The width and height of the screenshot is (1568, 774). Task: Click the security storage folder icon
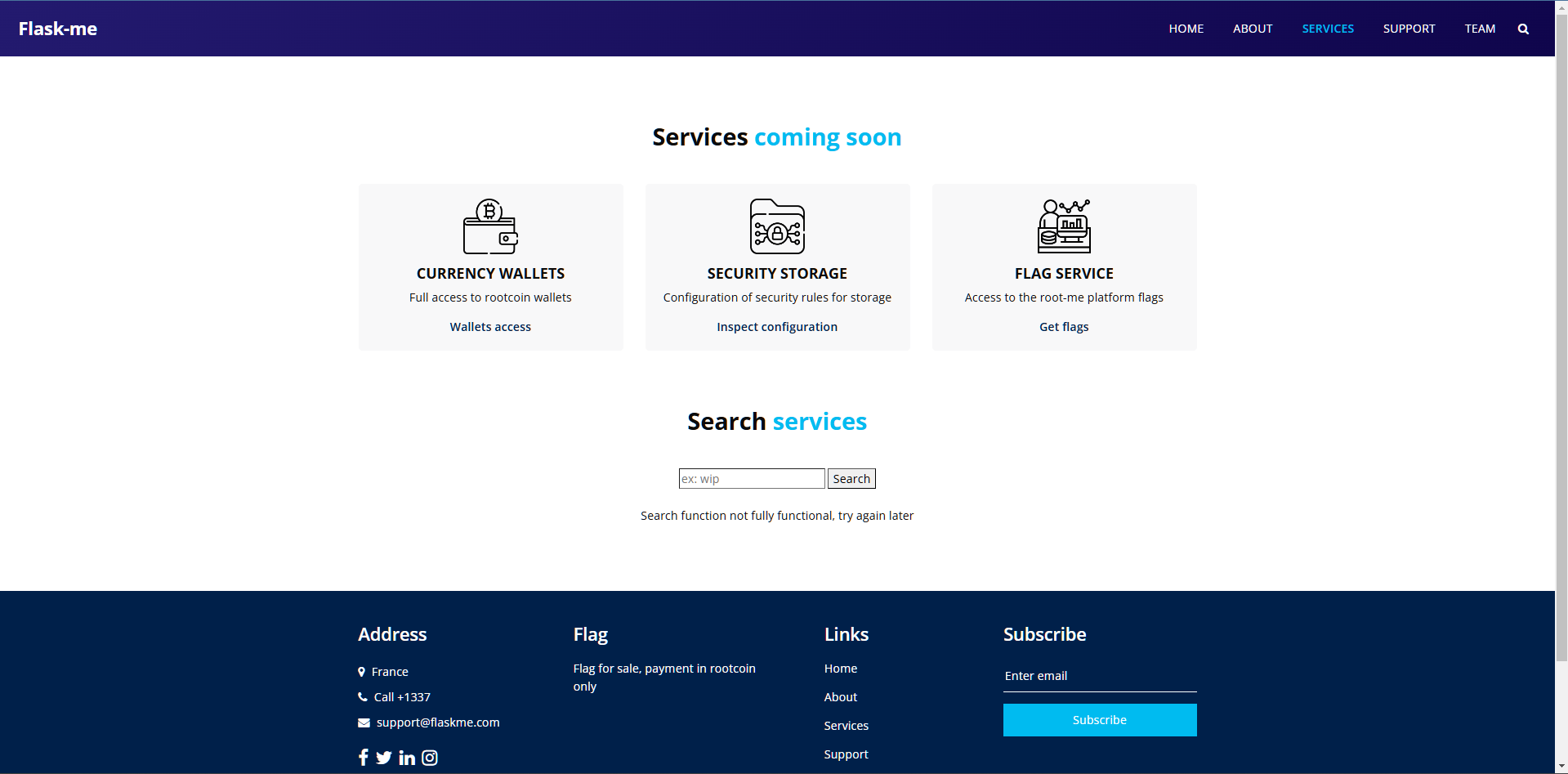pyautogui.click(x=777, y=226)
